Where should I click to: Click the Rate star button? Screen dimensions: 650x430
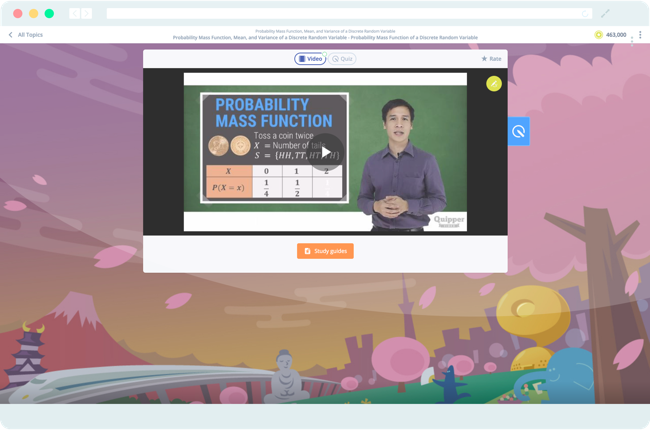tap(491, 59)
